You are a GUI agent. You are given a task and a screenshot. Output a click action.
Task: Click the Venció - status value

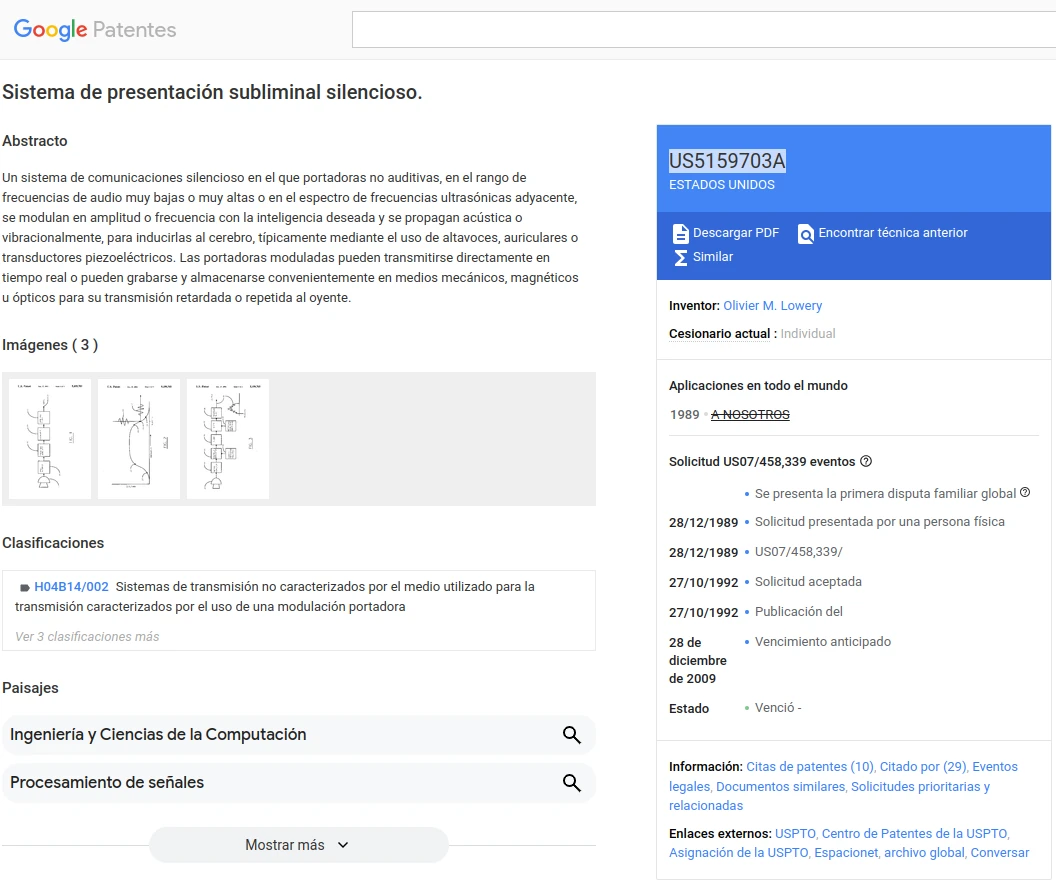(x=778, y=708)
